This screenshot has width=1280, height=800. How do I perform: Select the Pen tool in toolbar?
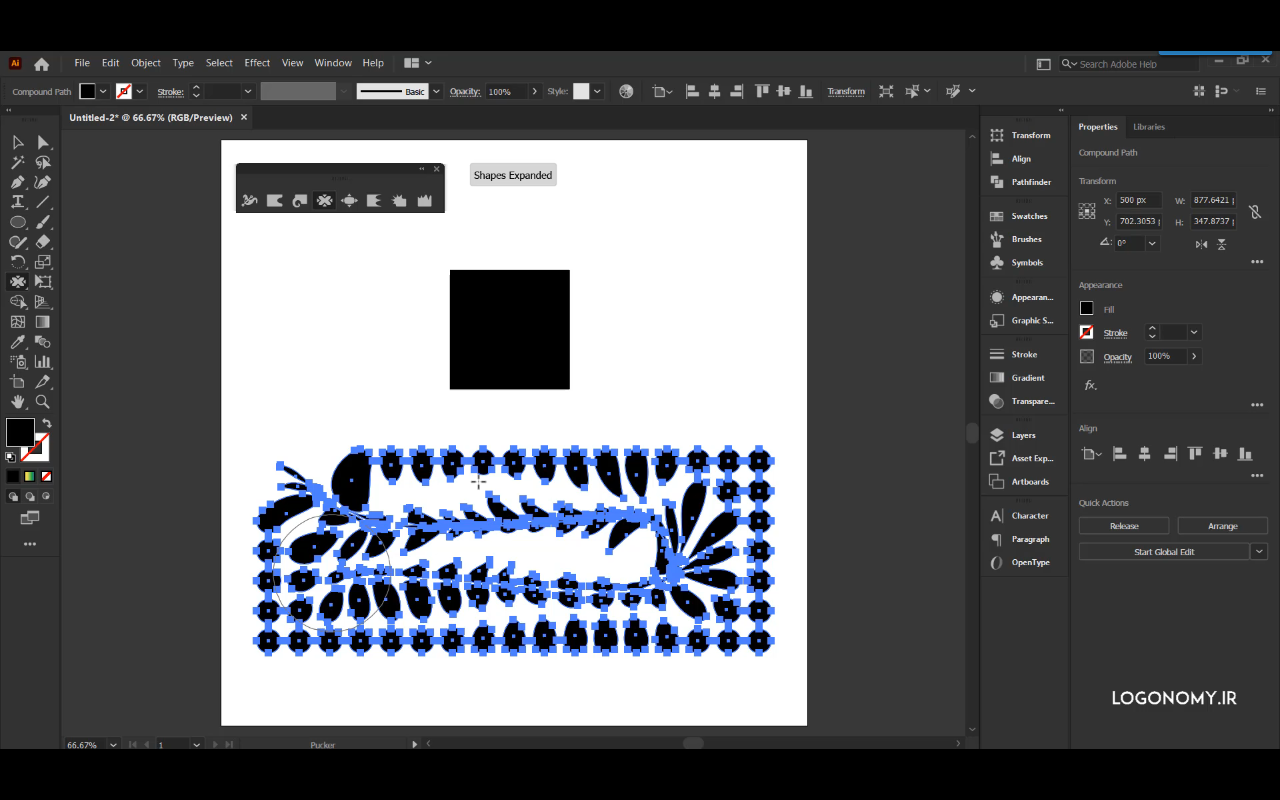click(x=18, y=182)
